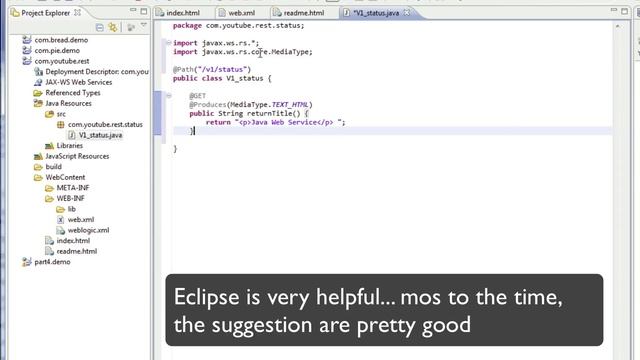Select the src source folder
Image resolution: width=640 pixels, height=360 pixels.
tap(61, 114)
